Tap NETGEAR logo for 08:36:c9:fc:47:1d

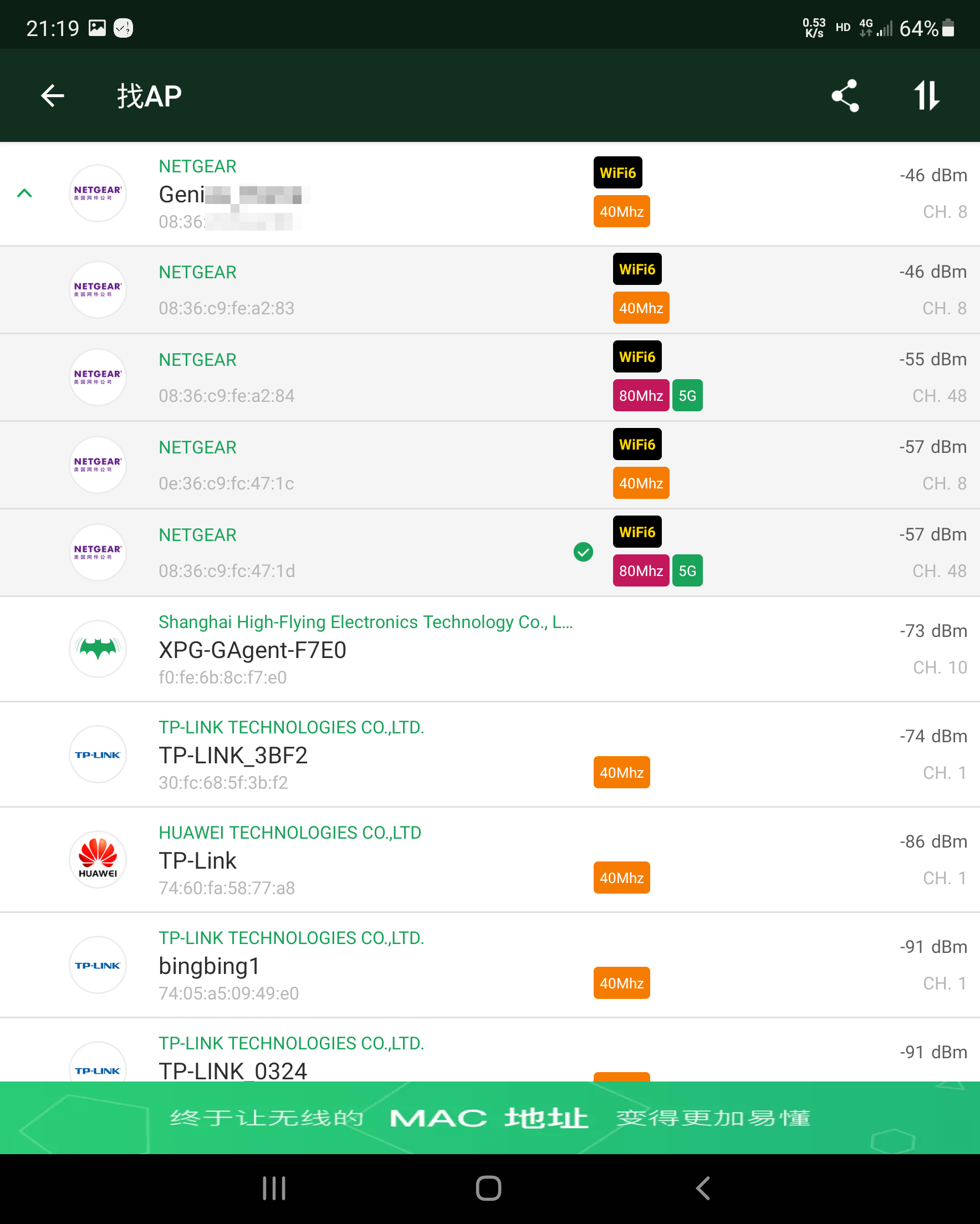point(98,552)
